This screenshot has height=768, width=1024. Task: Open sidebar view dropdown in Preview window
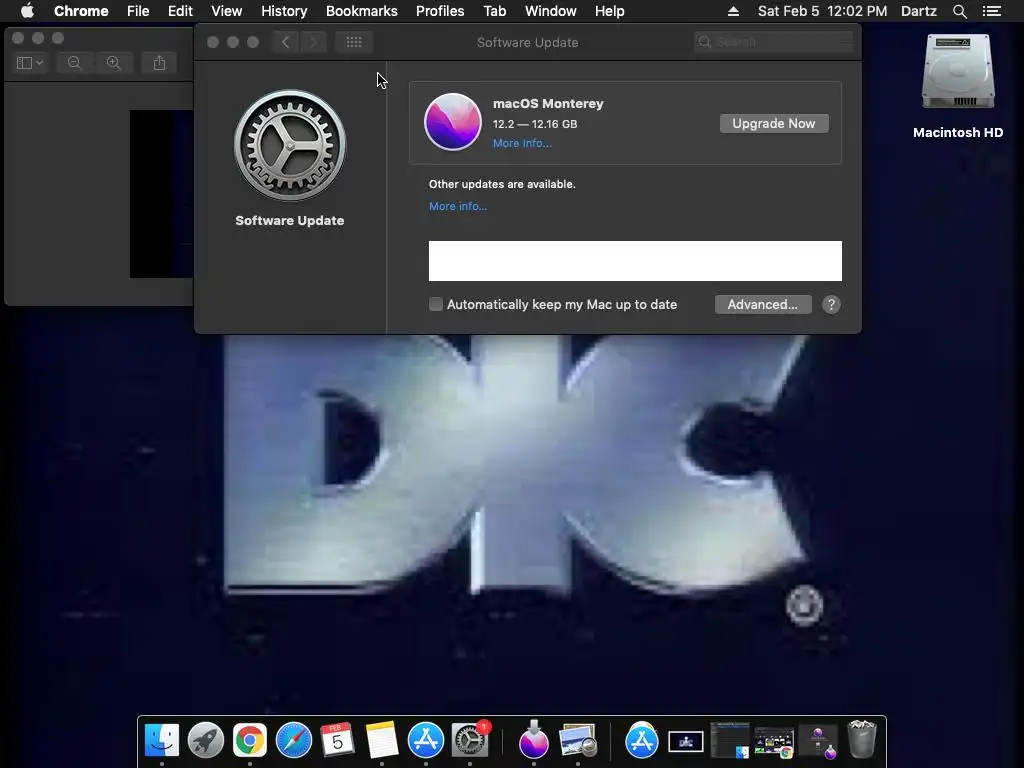click(30, 63)
